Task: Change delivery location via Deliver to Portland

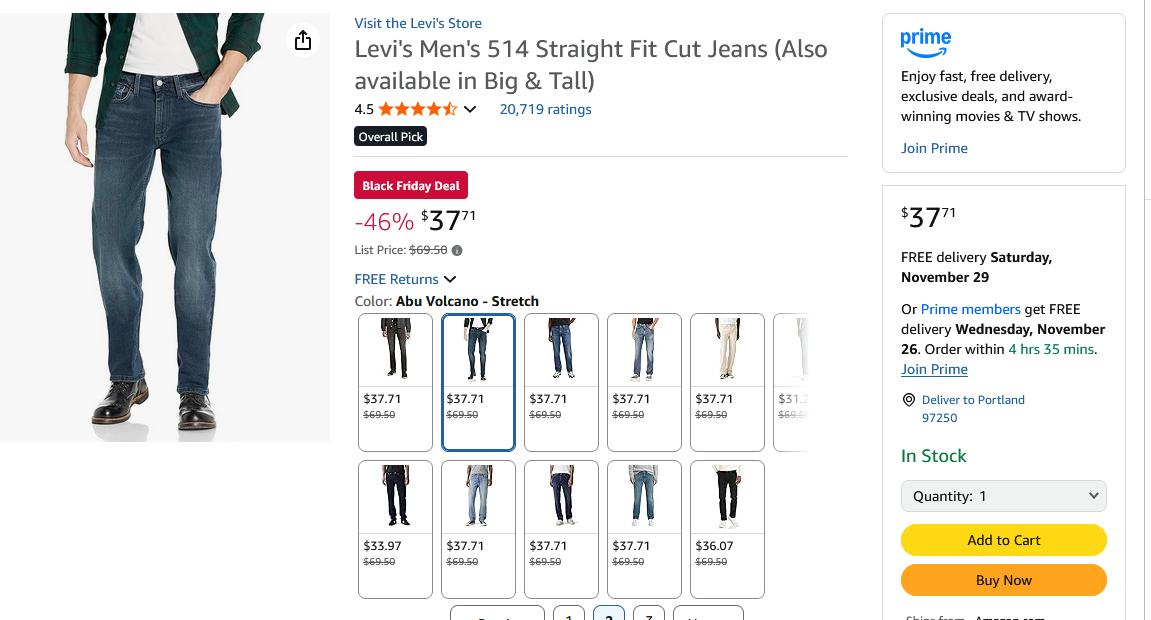Action: tap(973, 399)
